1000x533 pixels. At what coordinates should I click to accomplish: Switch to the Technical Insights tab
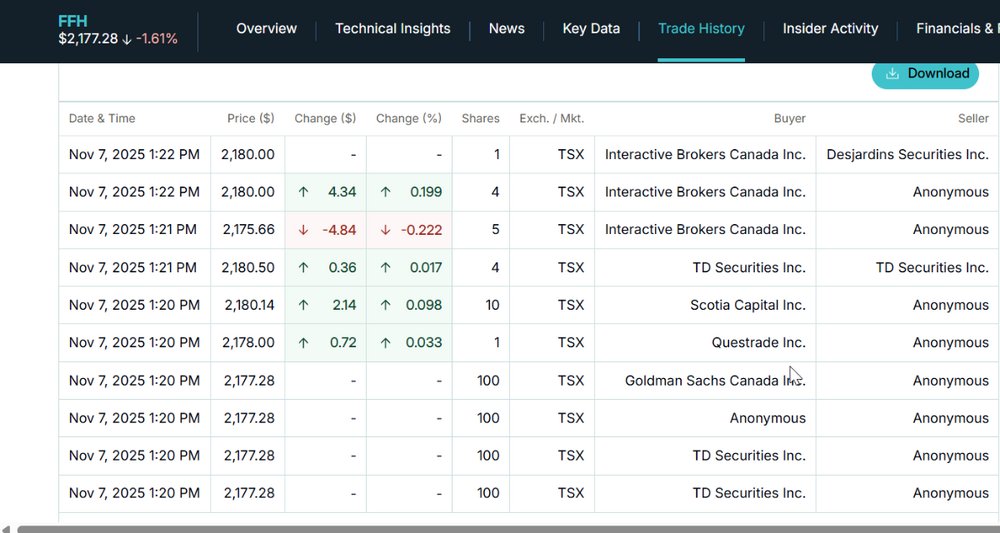pos(393,29)
